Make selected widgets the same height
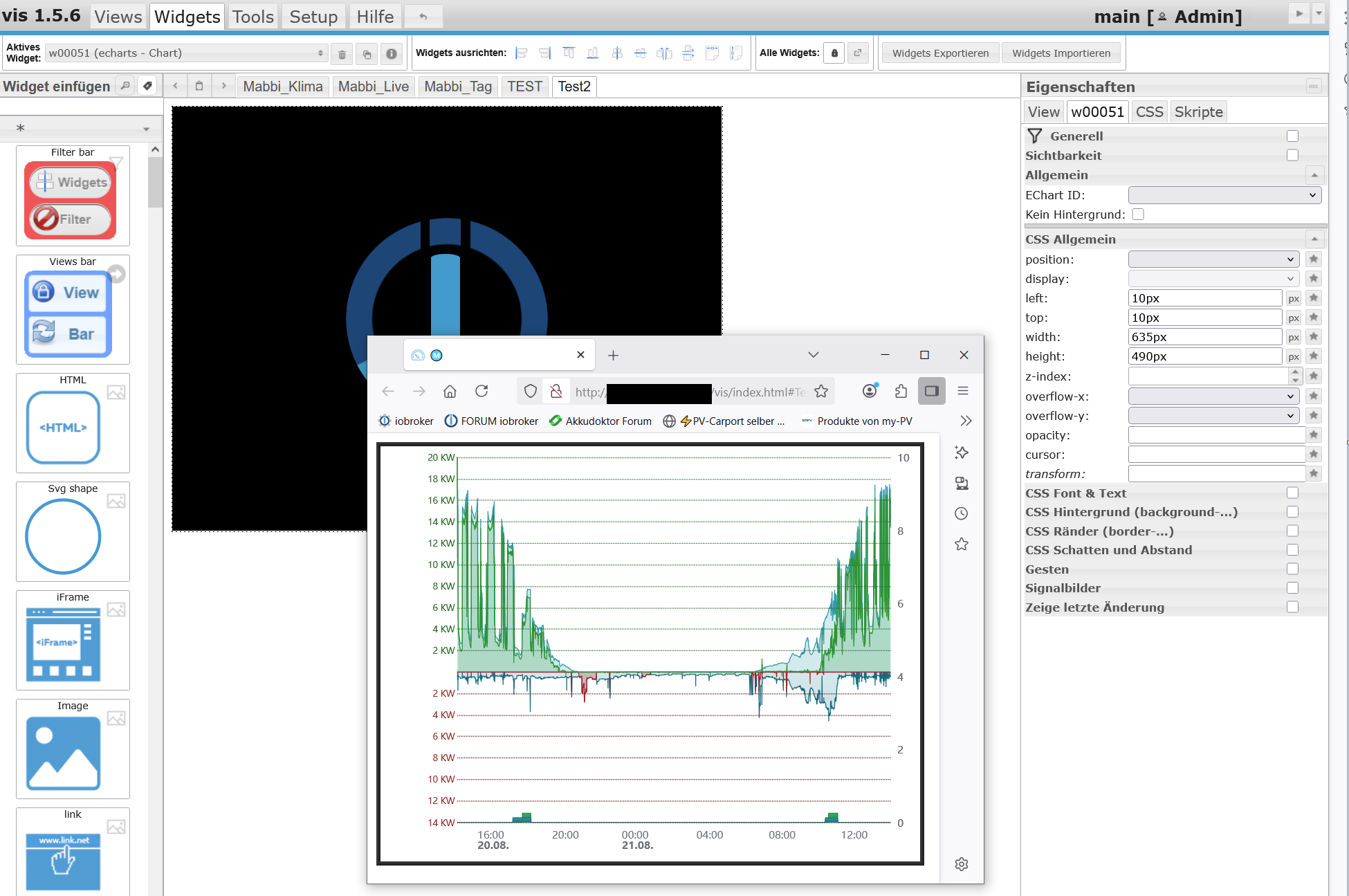Screen dimensions: 1349x896 tap(736, 53)
